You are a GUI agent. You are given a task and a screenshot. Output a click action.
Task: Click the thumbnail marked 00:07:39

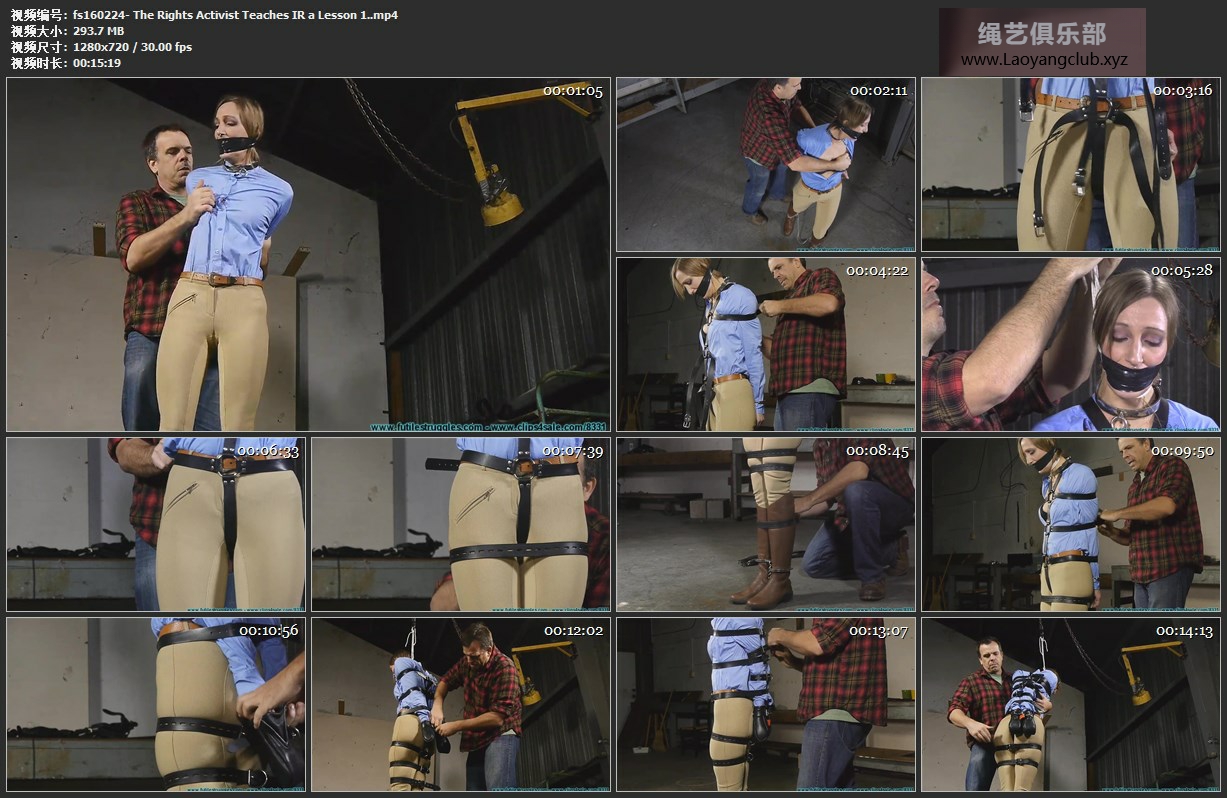(461, 524)
